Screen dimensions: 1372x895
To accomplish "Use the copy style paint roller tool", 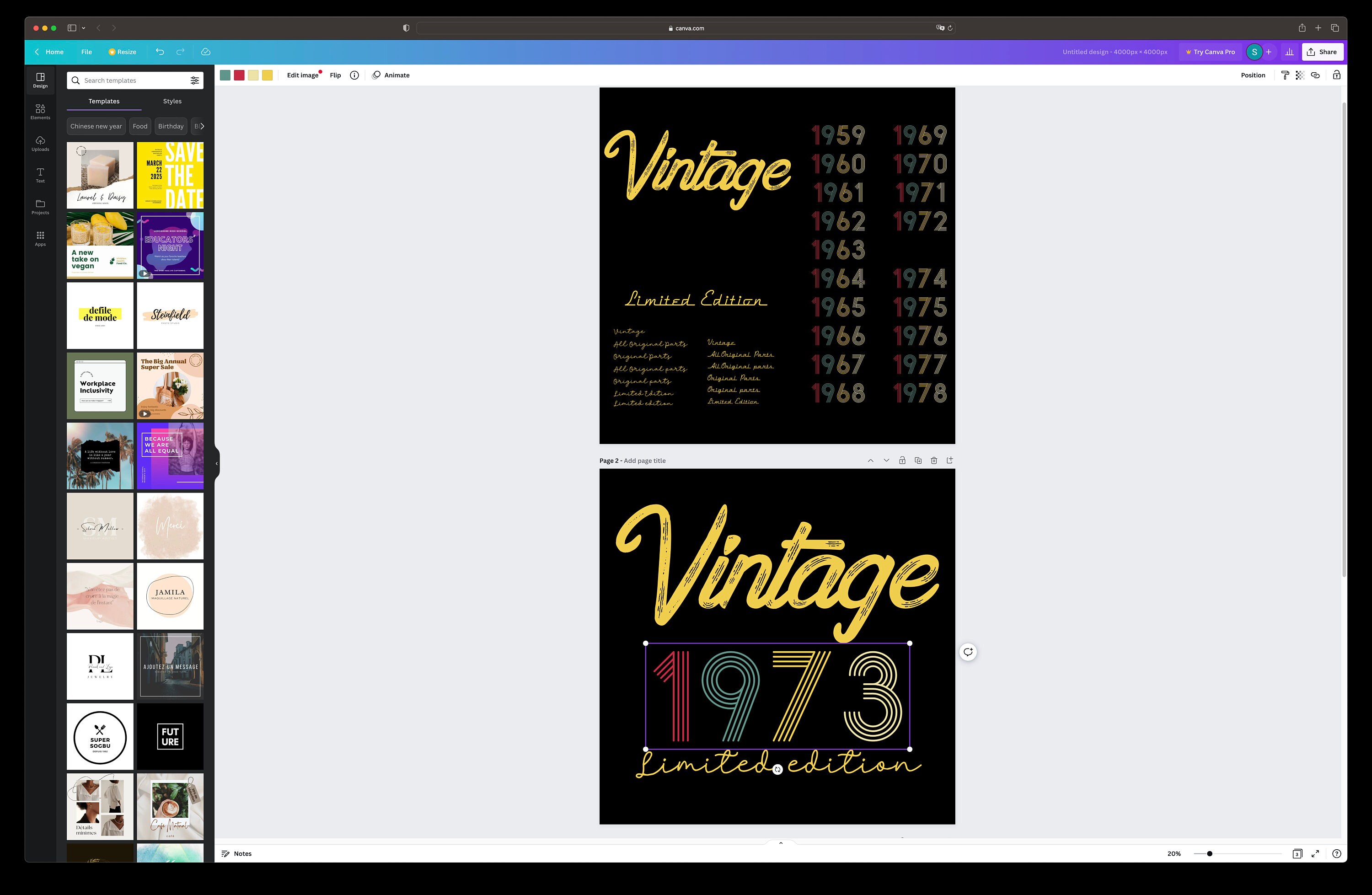I will [1285, 75].
